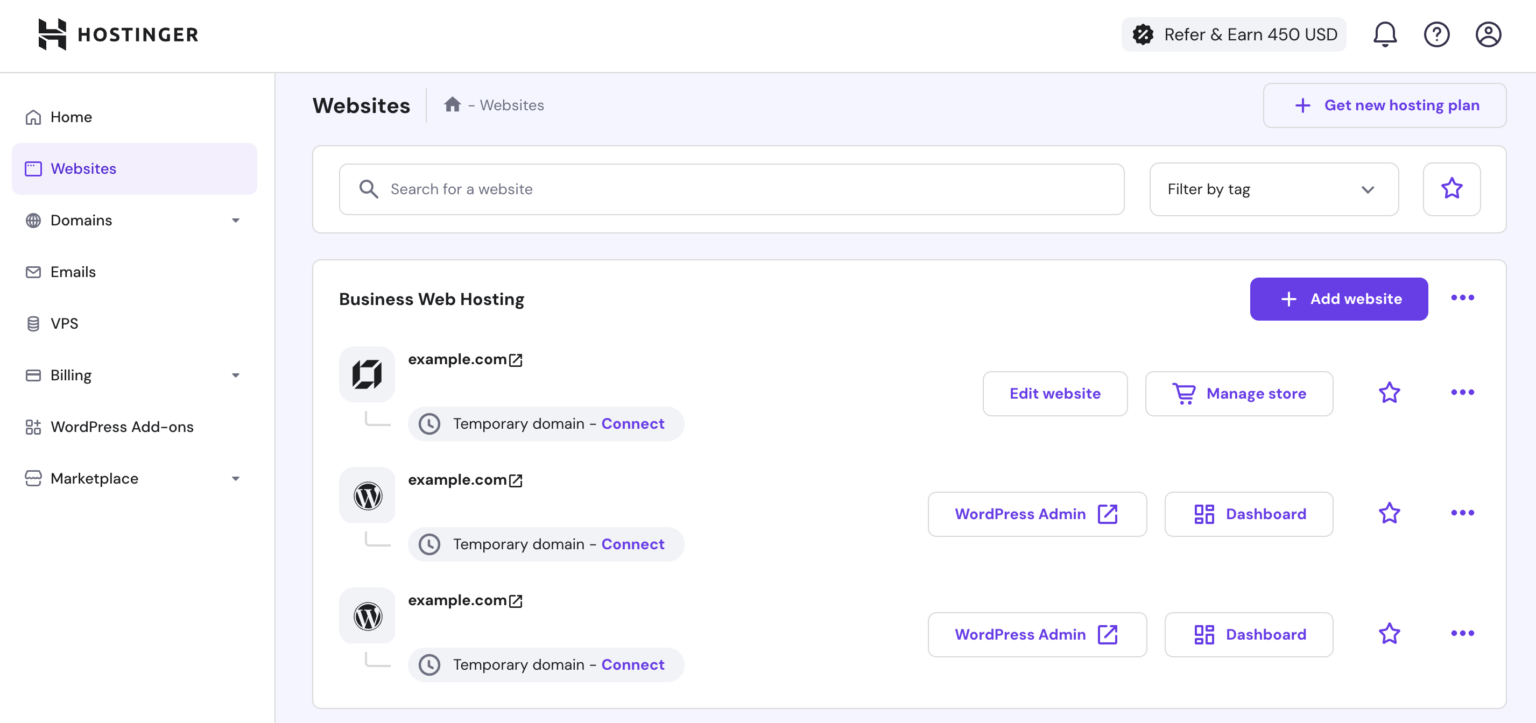Click the external link icon next to example.com
Image resolution: width=1536 pixels, height=723 pixels.
[x=516, y=358]
